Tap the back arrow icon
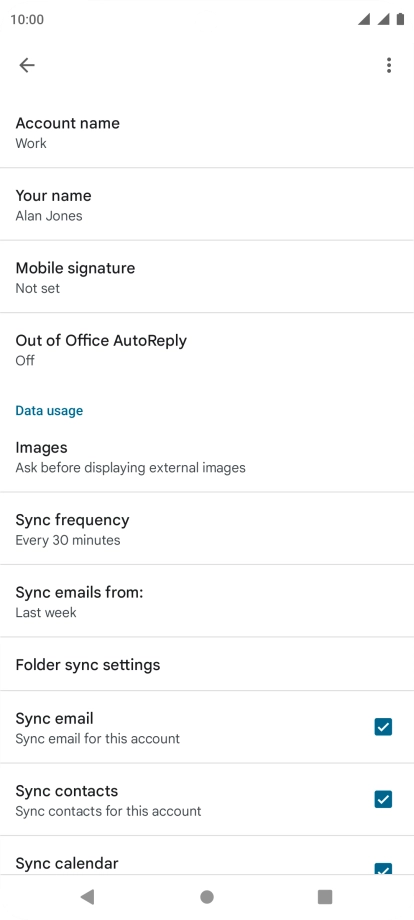 pos(27,65)
